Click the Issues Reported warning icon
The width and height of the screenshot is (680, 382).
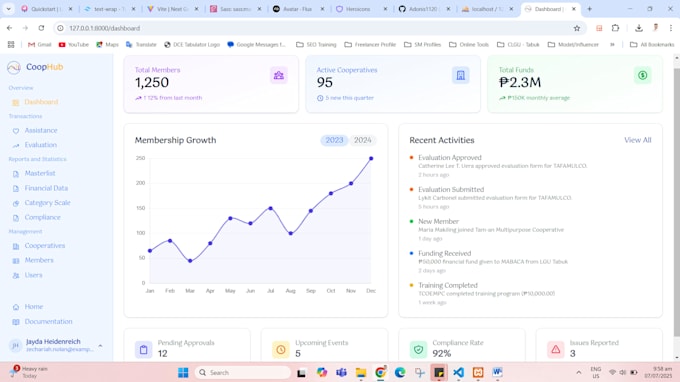(x=556, y=349)
